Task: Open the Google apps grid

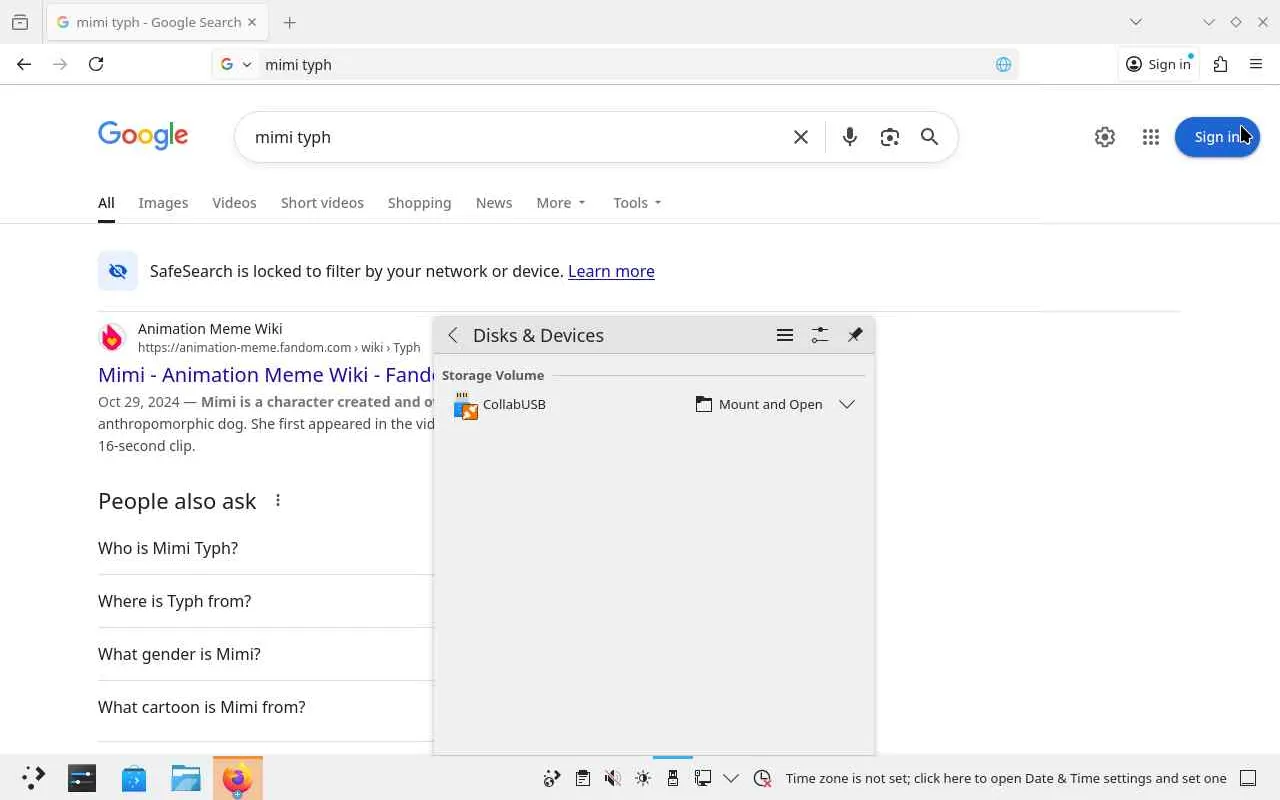Action: pos(1151,137)
